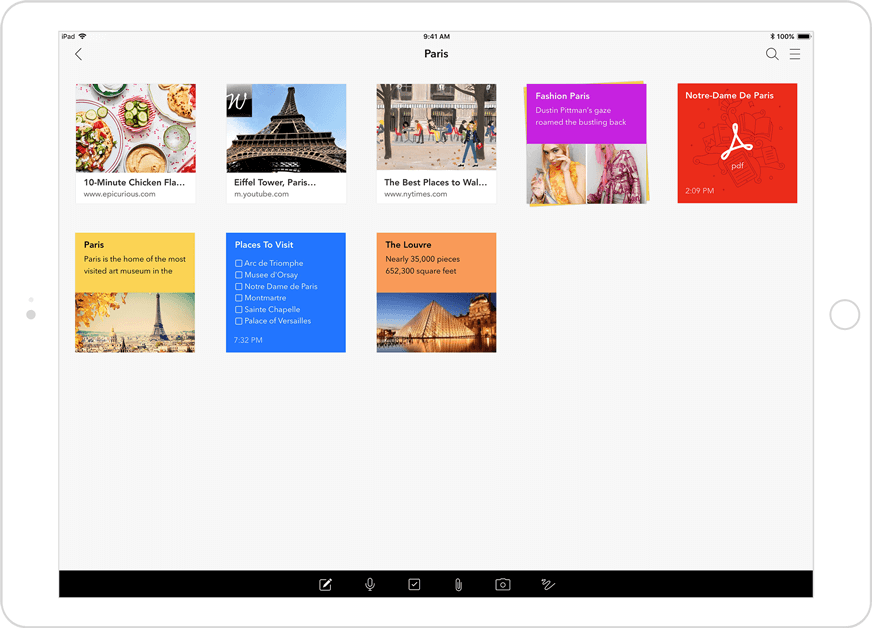Screen dimensions: 872x628
Task: Create a new text note
Action: tap(325, 584)
